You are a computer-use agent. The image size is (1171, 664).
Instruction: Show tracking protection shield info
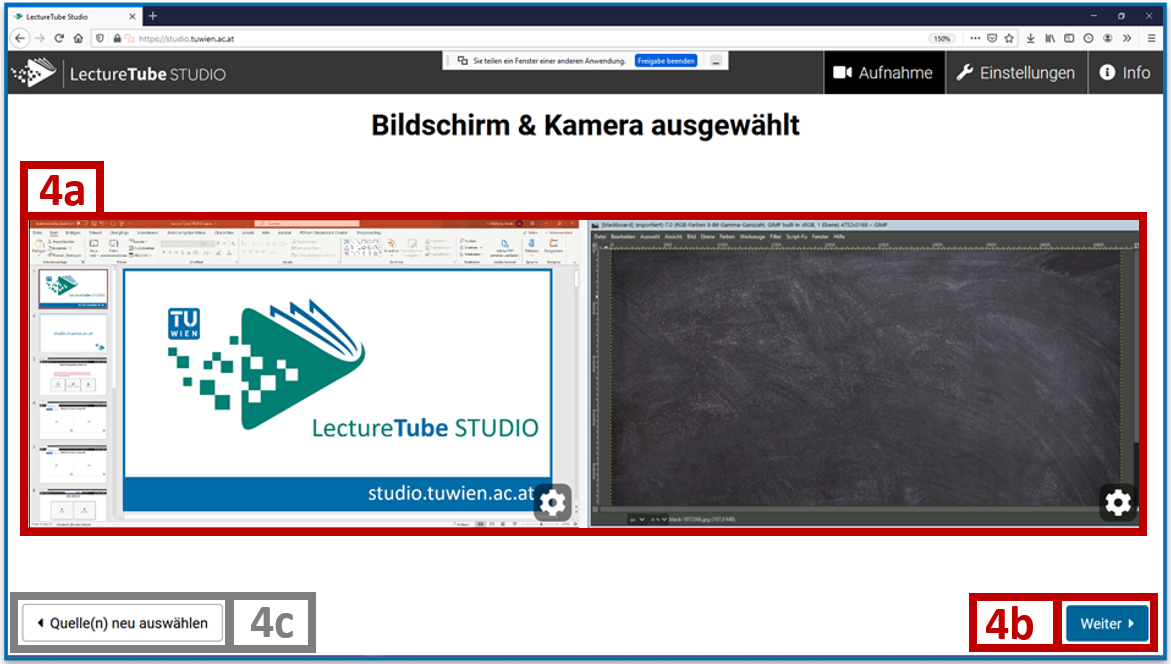coord(100,38)
